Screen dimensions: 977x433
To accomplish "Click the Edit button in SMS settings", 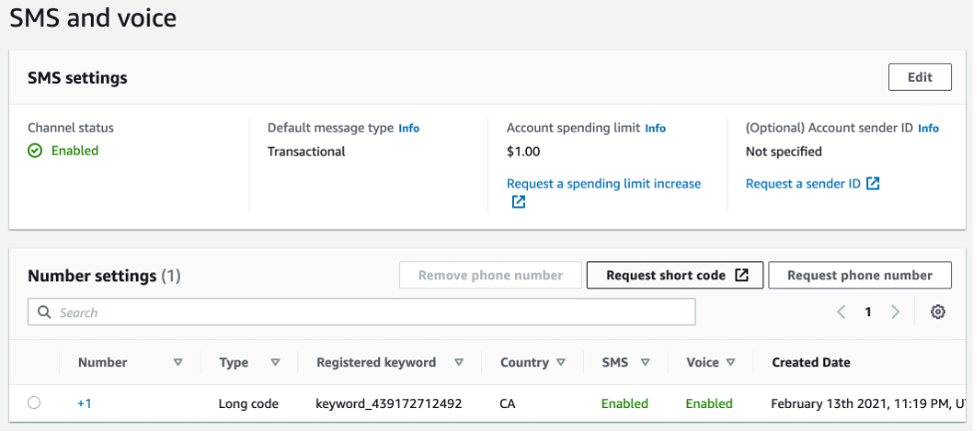I will (919, 77).
